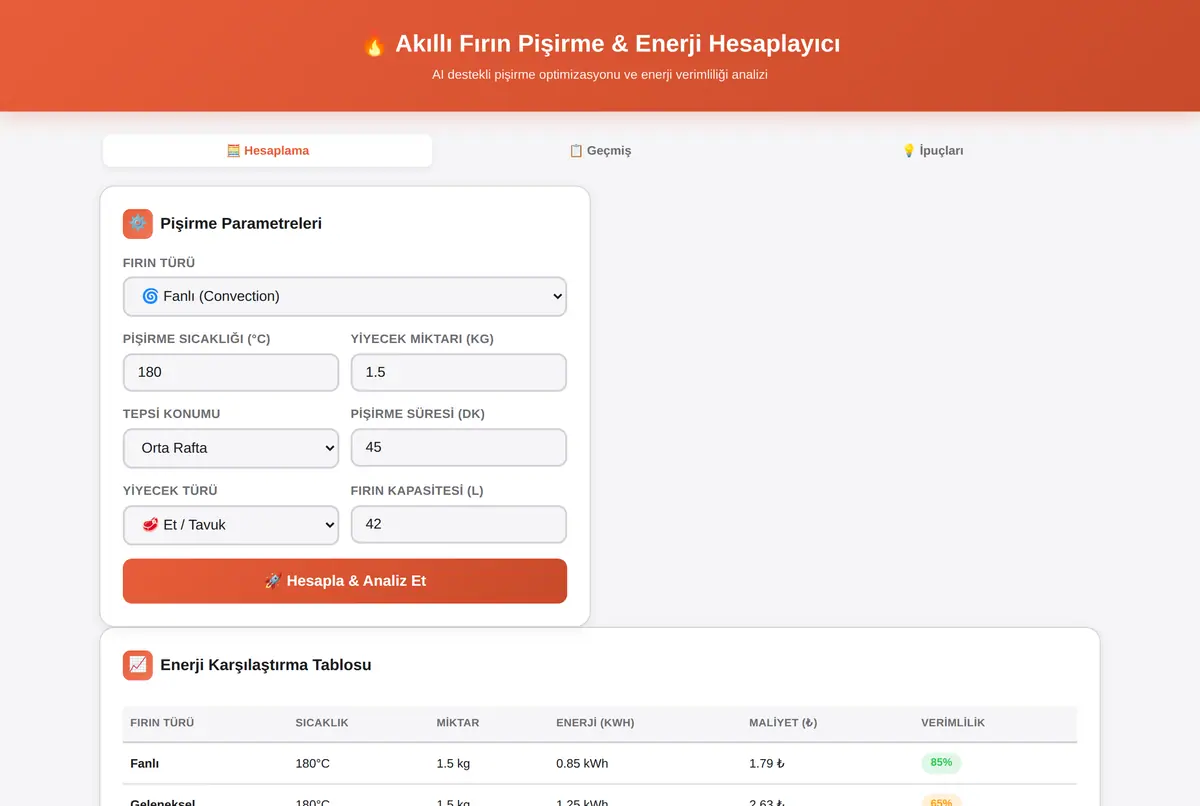Click the 0.85 kWh energy cell
1200x806 pixels.
click(x=582, y=764)
